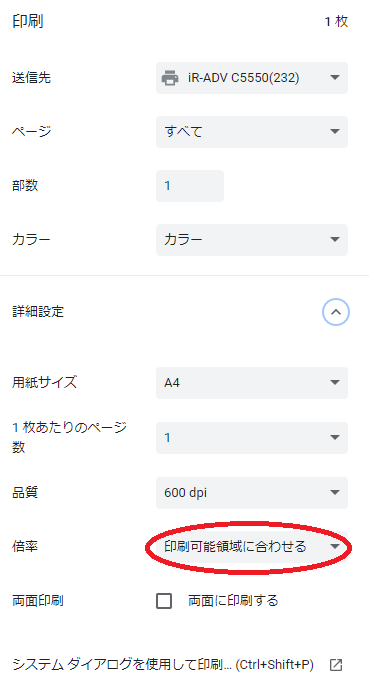Click the 両面に印刷する label text
This screenshot has height=692, width=369.
(x=233, y=601)
